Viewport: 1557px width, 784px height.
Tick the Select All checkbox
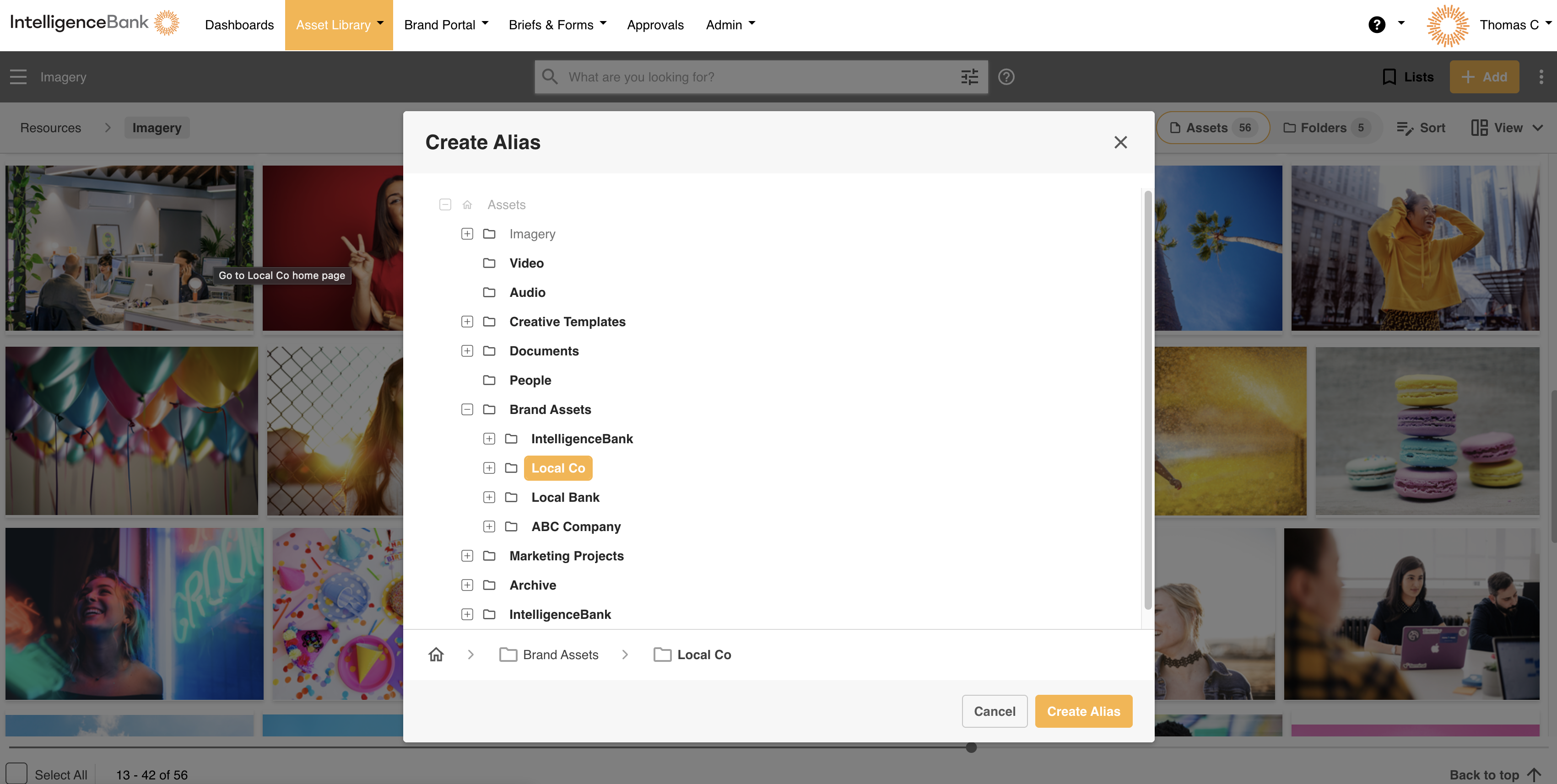(x=16, y=774)
